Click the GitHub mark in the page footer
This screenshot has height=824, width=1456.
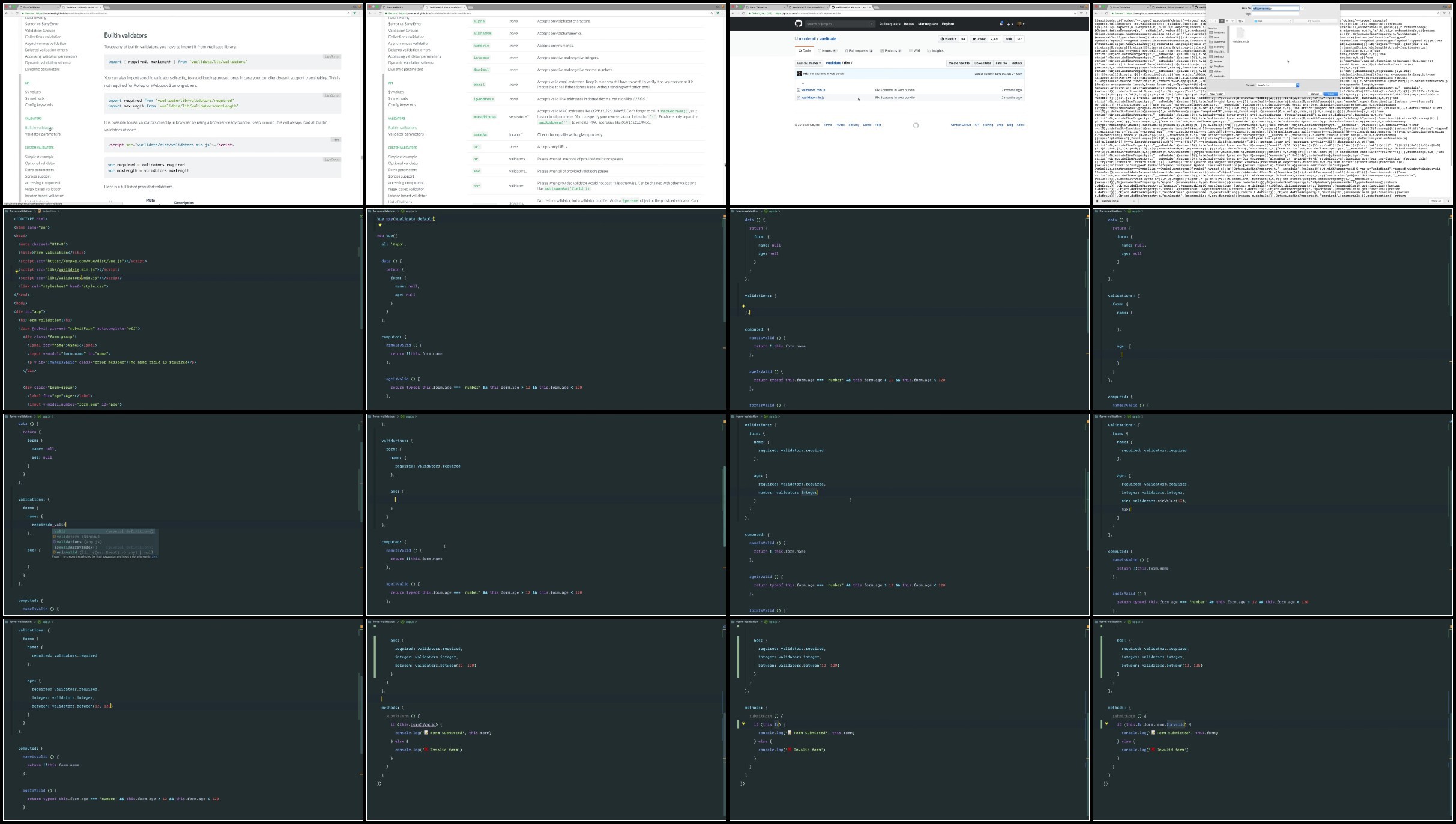coord(916,125)
